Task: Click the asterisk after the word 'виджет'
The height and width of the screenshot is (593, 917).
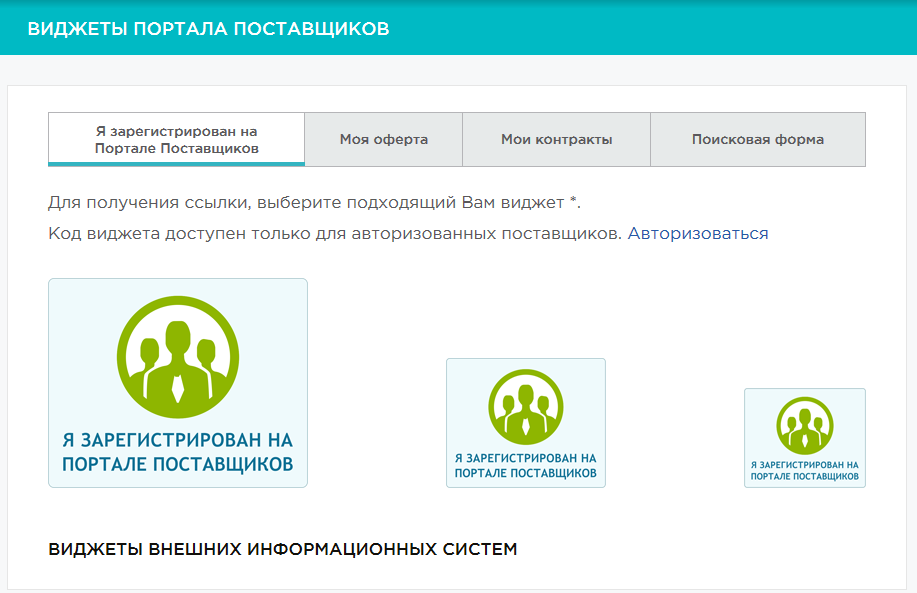Action: click(574, 201)
